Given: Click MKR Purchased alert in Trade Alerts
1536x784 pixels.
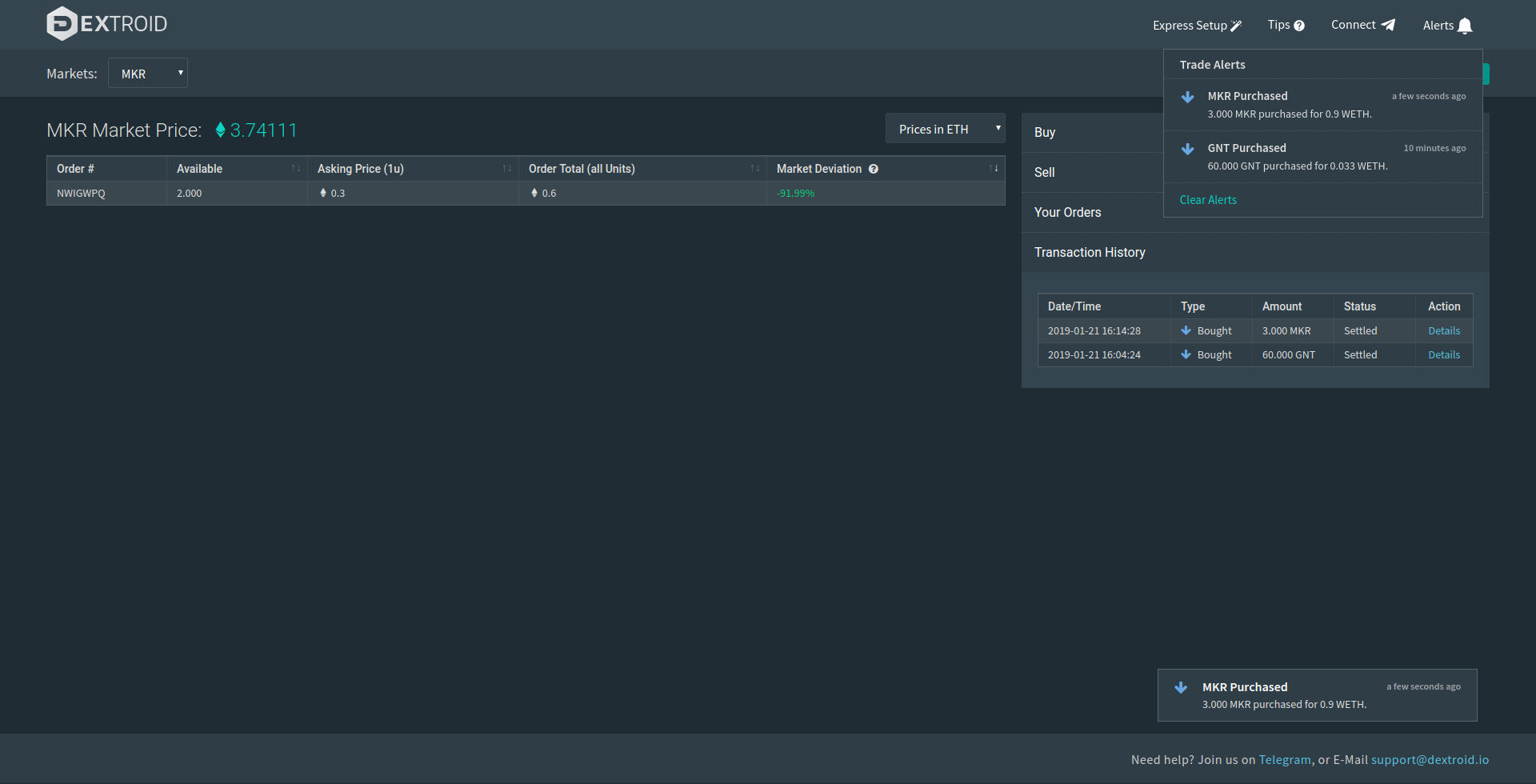Looking at the screenshot, I should click(1322, 105).
